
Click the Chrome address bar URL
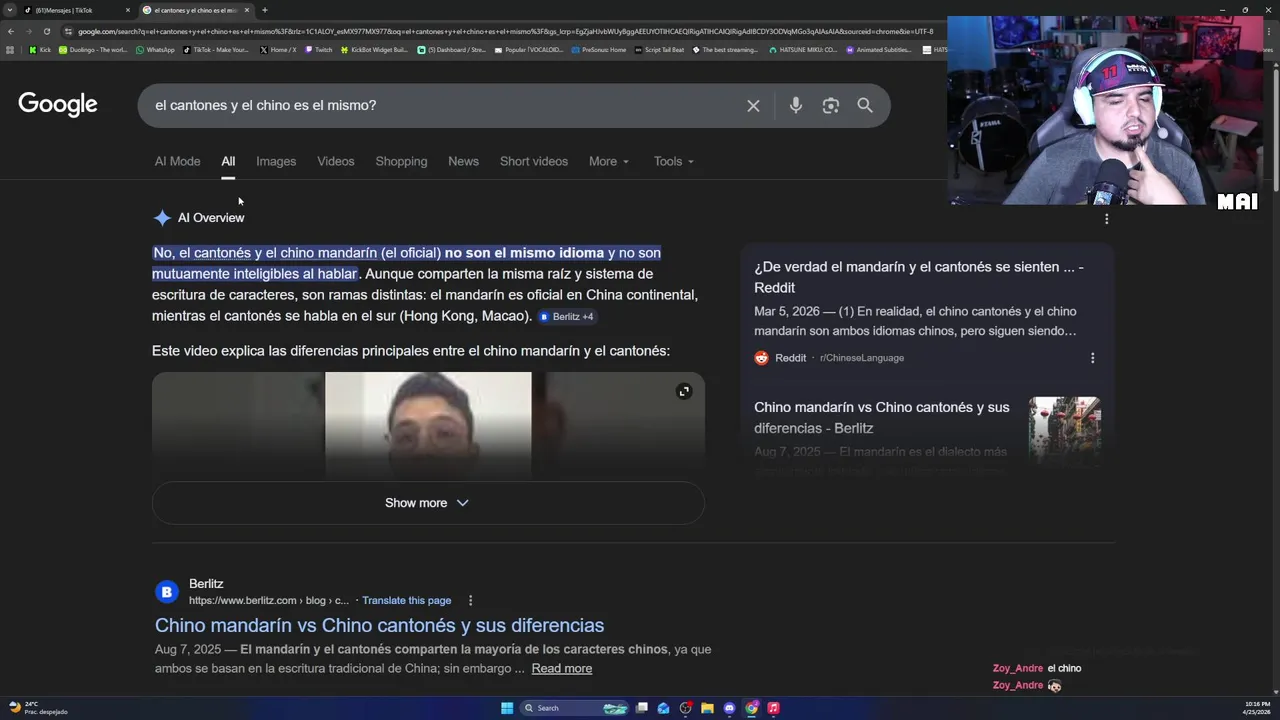(505, 31)
